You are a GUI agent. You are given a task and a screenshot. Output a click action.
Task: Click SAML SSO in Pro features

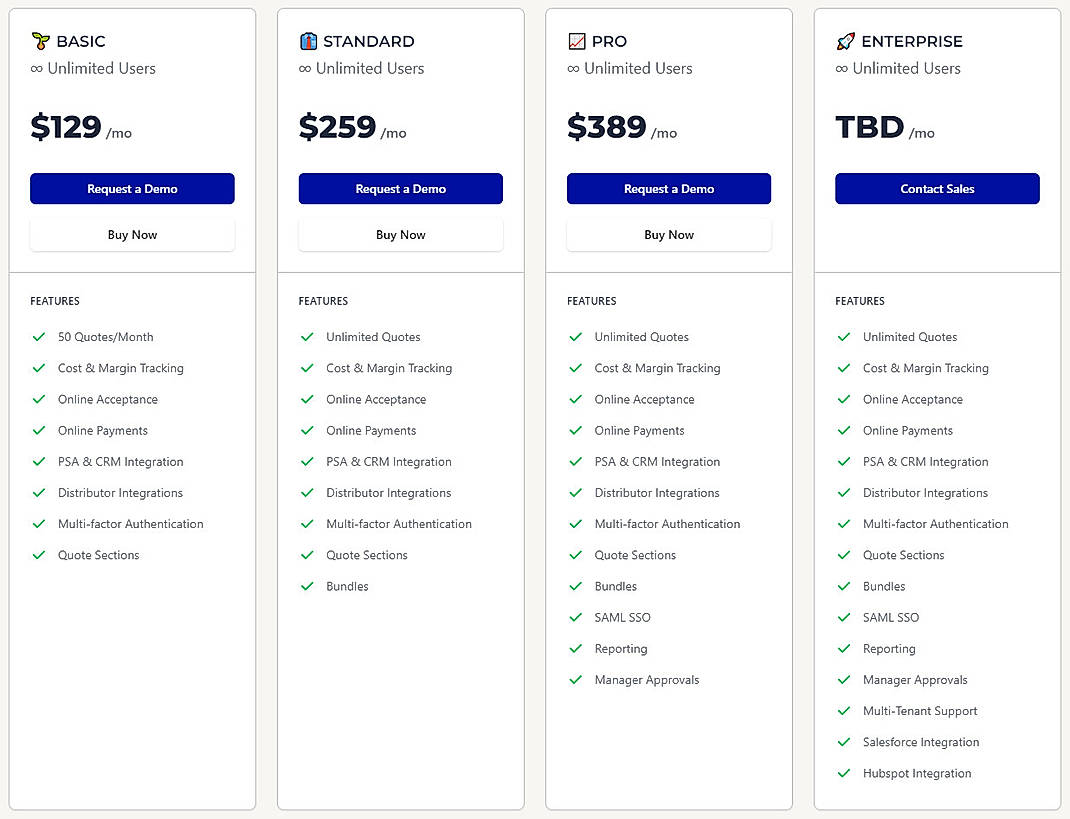point(622,618)
